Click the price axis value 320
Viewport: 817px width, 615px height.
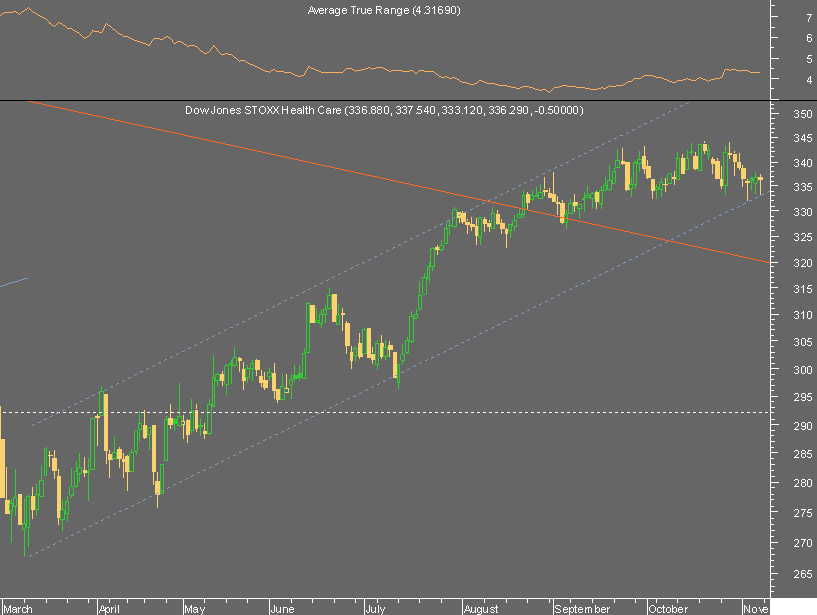point(802,263)
